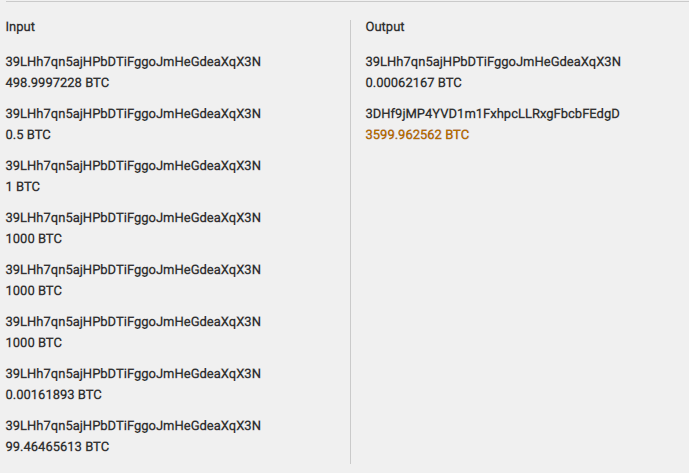The height and width of the screenshot is (473, 689).
Task: Open output address 3DHf9jMP4YVD1m1FxhpcLLRxgFbcbFEdgD
Action: (x=493, y=114)
